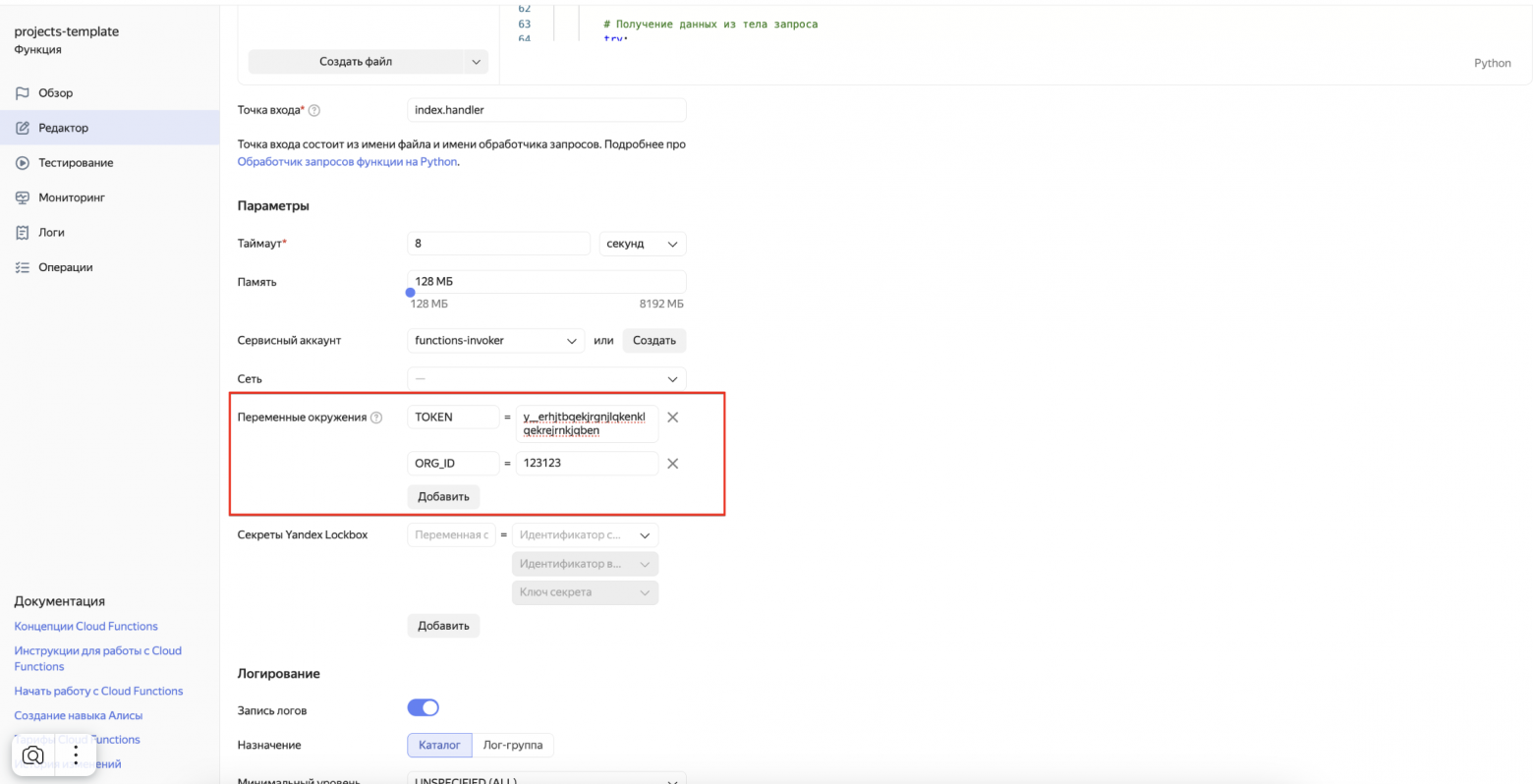
Task: Click the camera screenshot icon
Action: pos(33,756)
